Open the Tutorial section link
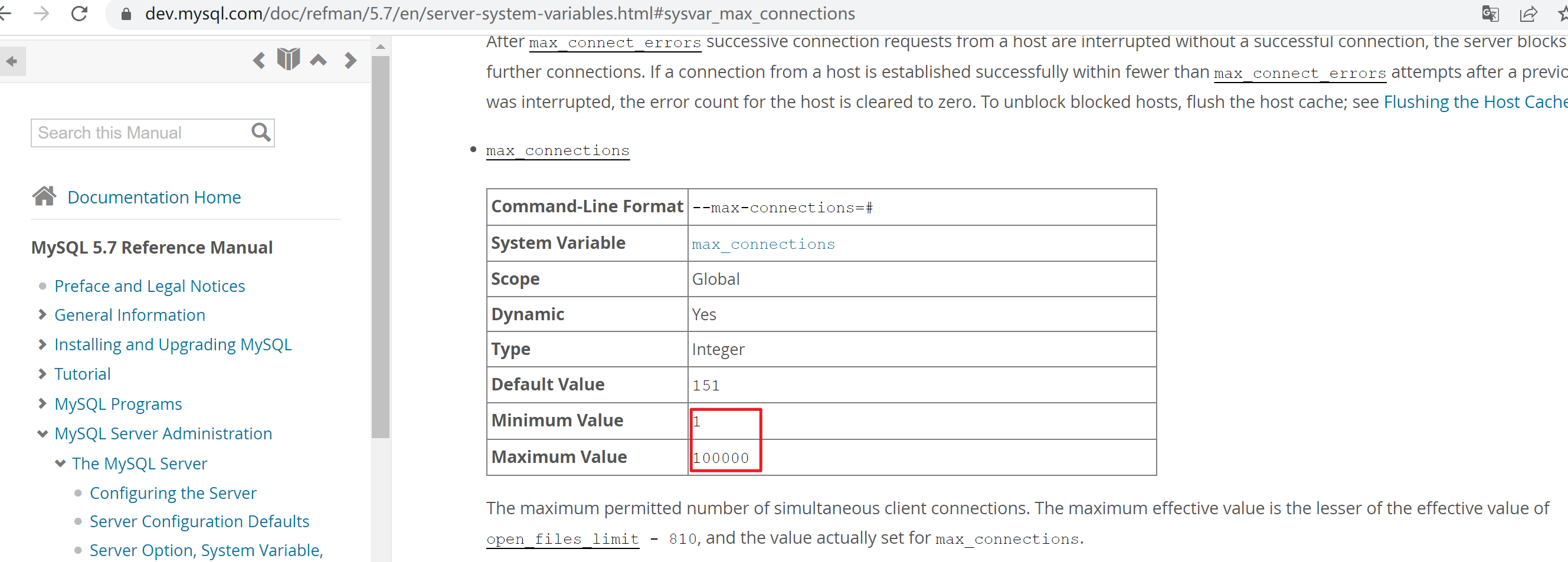The height and width of the screenshot is (562, 1568). click(x=82, y=374)
